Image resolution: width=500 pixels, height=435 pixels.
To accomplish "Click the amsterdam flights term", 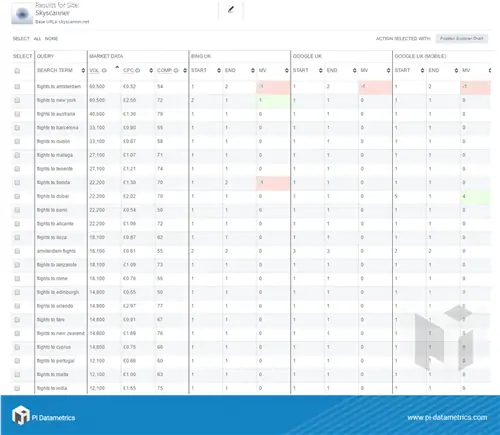I will [x=56, y=251].
